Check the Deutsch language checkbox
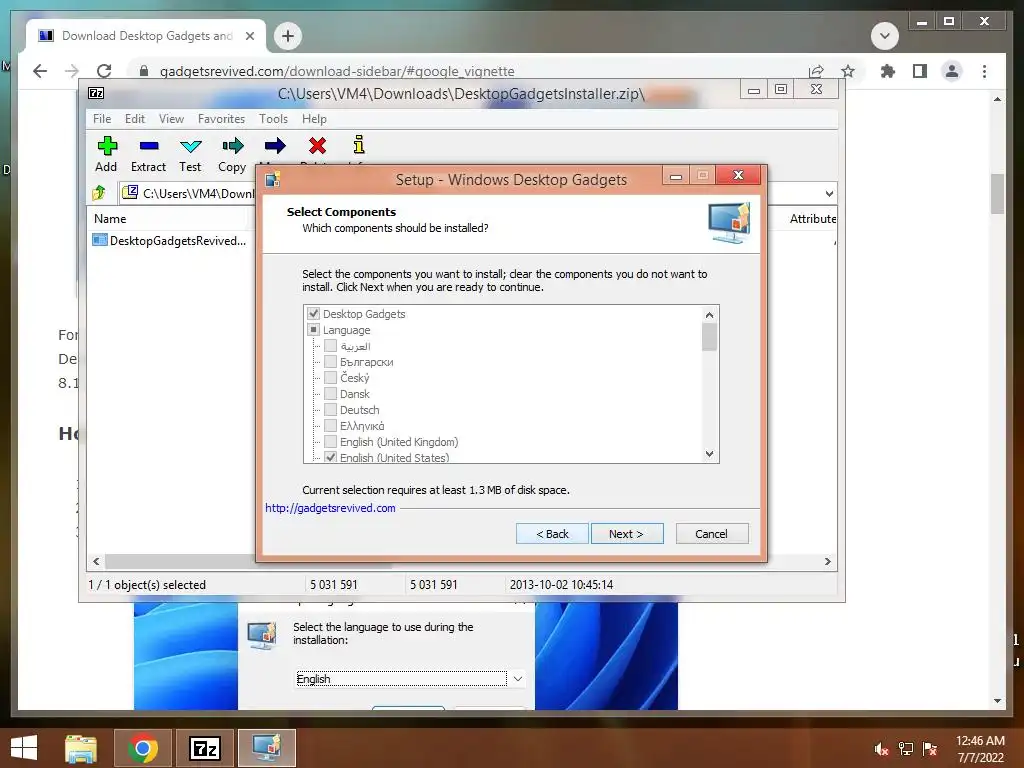Image resolution: width=1024 pixels, height=768 pixels. [x=330, y=409]
